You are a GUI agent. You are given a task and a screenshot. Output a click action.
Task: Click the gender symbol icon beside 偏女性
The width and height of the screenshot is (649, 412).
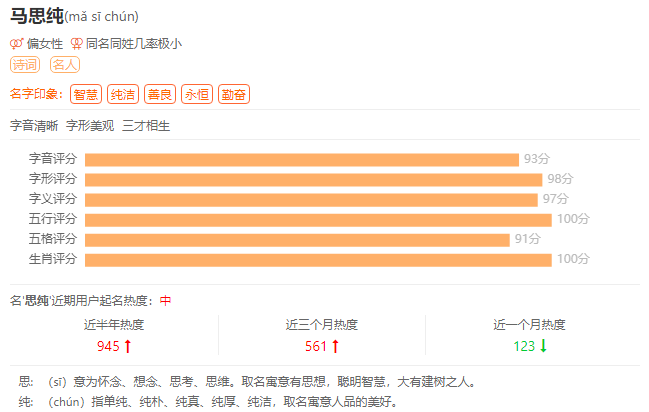point(16,44)
